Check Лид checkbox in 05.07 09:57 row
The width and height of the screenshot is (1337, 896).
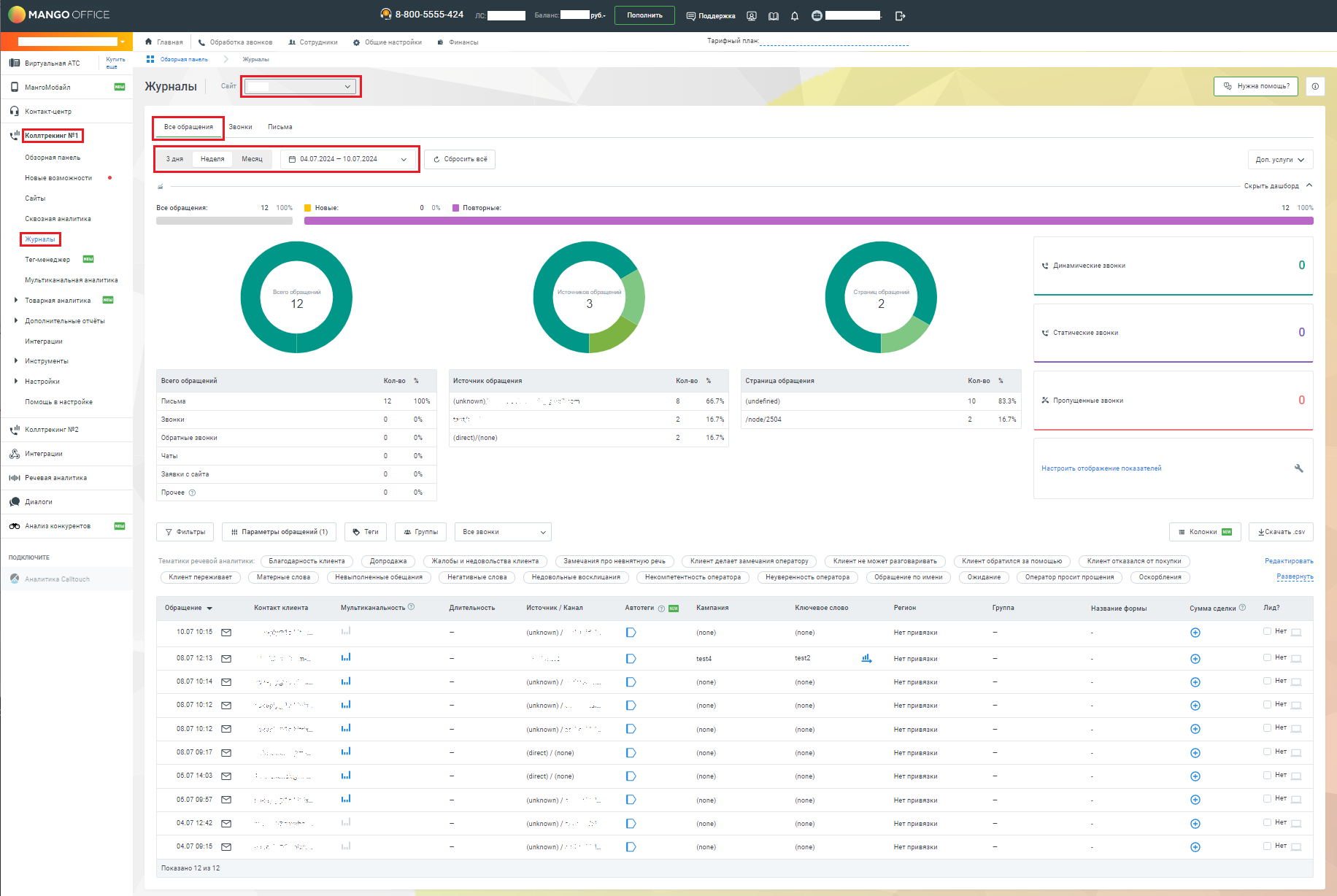coord(1268,798)
